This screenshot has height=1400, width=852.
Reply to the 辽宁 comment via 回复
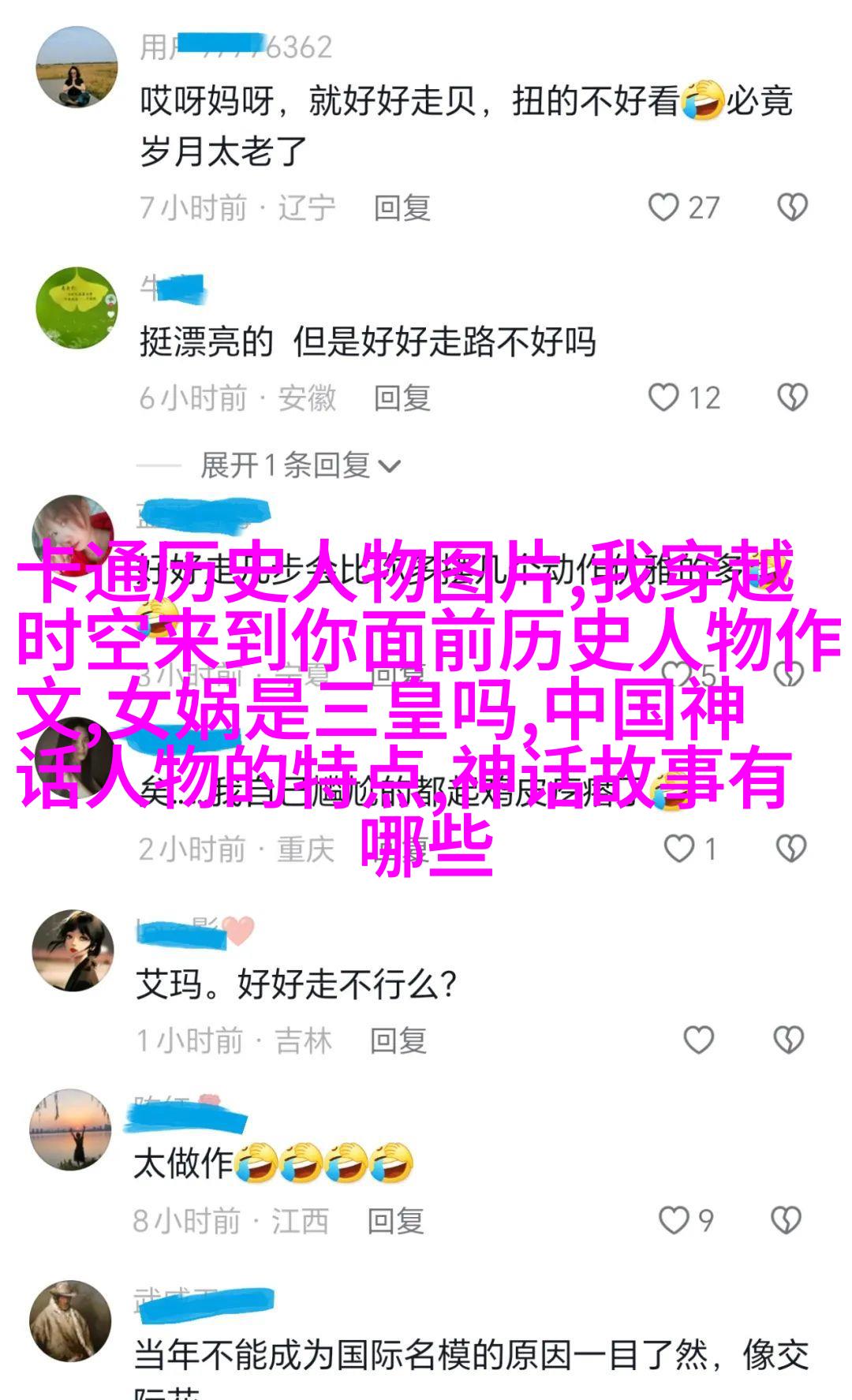click(x=402, y=207)
